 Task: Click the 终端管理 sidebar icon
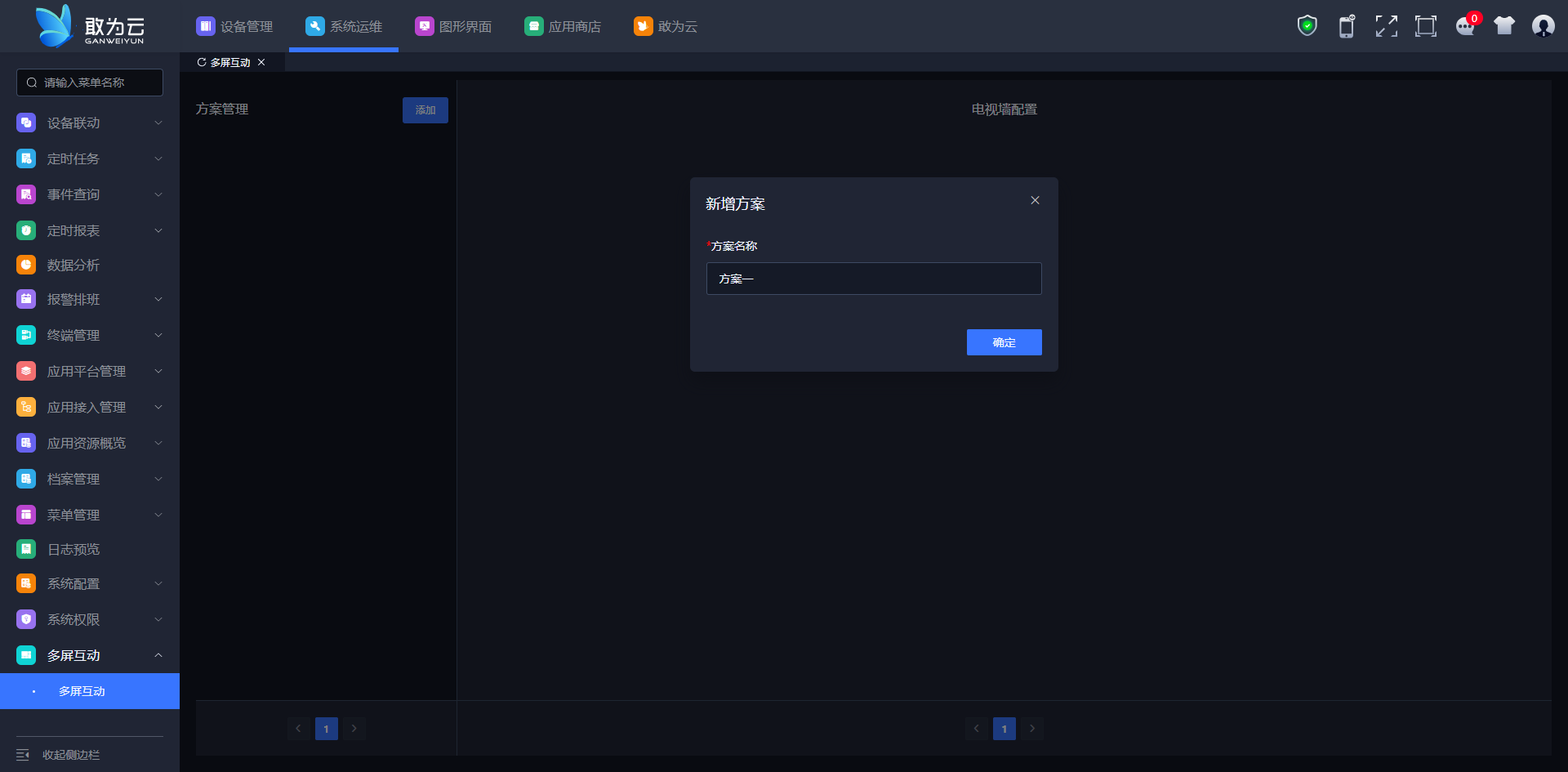(x=26, y=335)
